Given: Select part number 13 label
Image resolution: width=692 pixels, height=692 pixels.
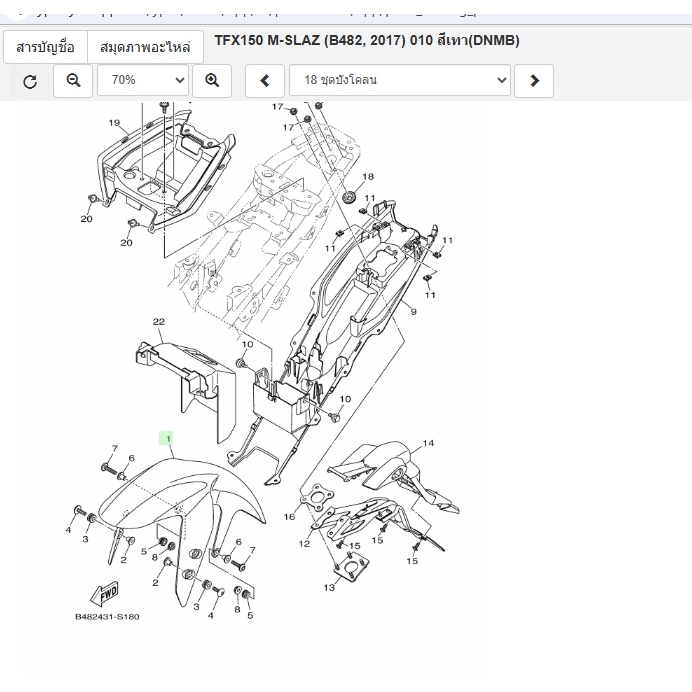Looking at the screenshot, I should coord(329,587).
